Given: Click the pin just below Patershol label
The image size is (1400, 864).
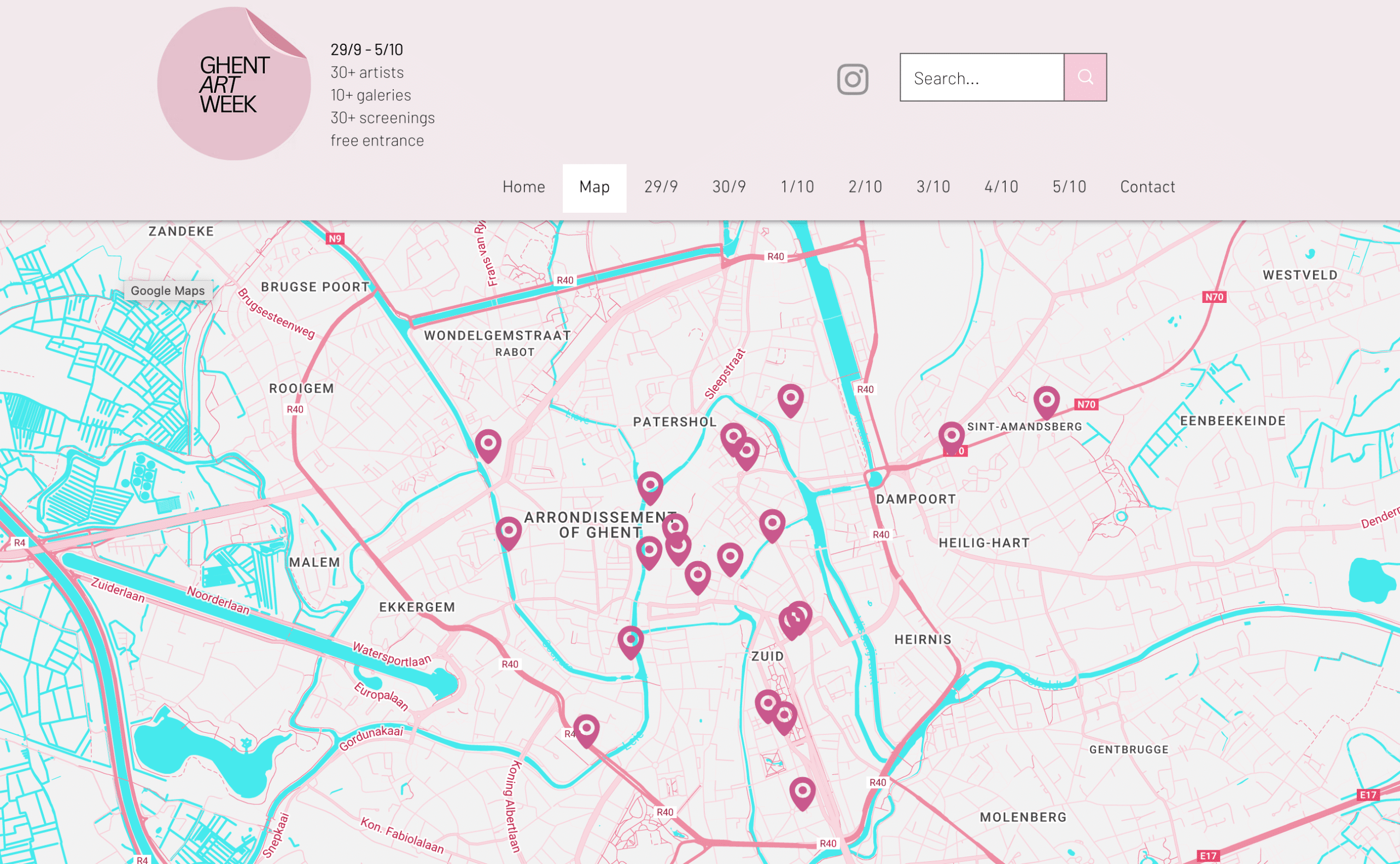Looking at the screenshot, I should click(x=650, y=488).
